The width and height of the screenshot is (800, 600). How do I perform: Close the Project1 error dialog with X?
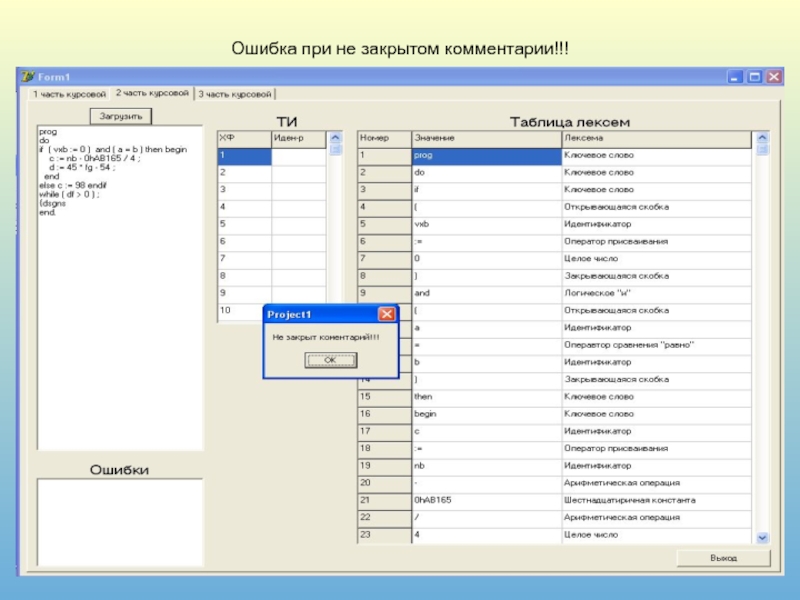386,314
